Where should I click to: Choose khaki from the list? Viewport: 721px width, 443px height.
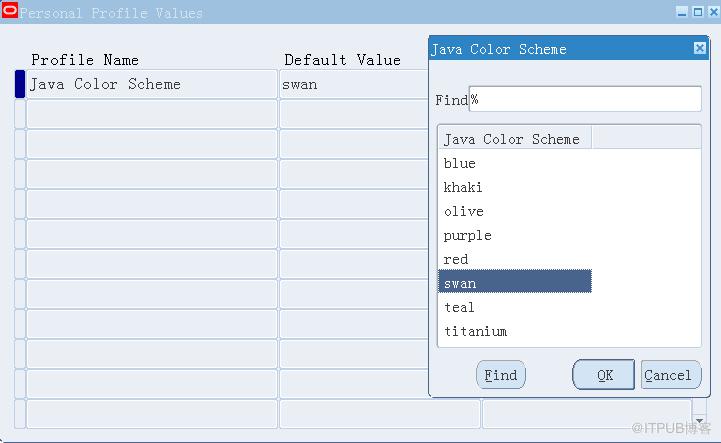tap(463, 187)
